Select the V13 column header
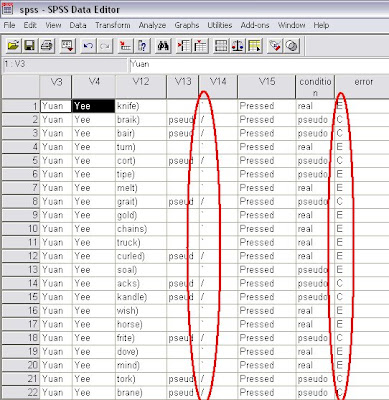The width and height of the screenshot is (389, 400). tap(183, 87)
